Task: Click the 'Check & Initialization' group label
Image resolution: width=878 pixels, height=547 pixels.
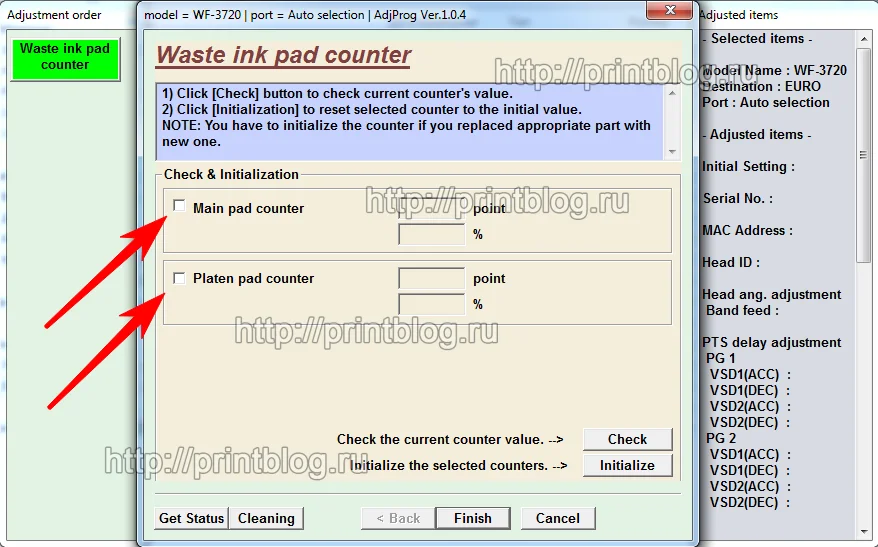Action: (231, 175)
